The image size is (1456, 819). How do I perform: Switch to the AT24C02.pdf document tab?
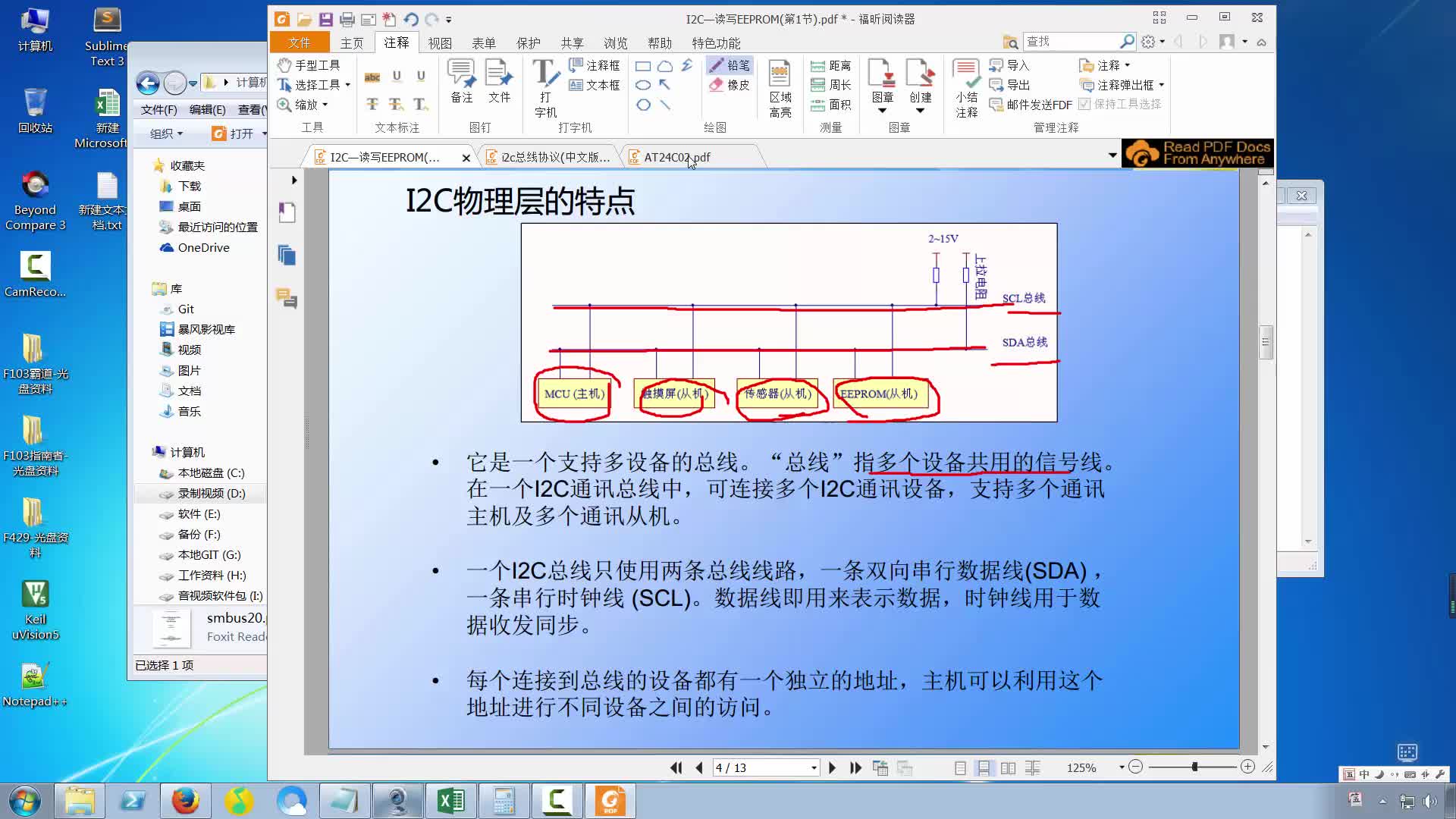point(677,157)
